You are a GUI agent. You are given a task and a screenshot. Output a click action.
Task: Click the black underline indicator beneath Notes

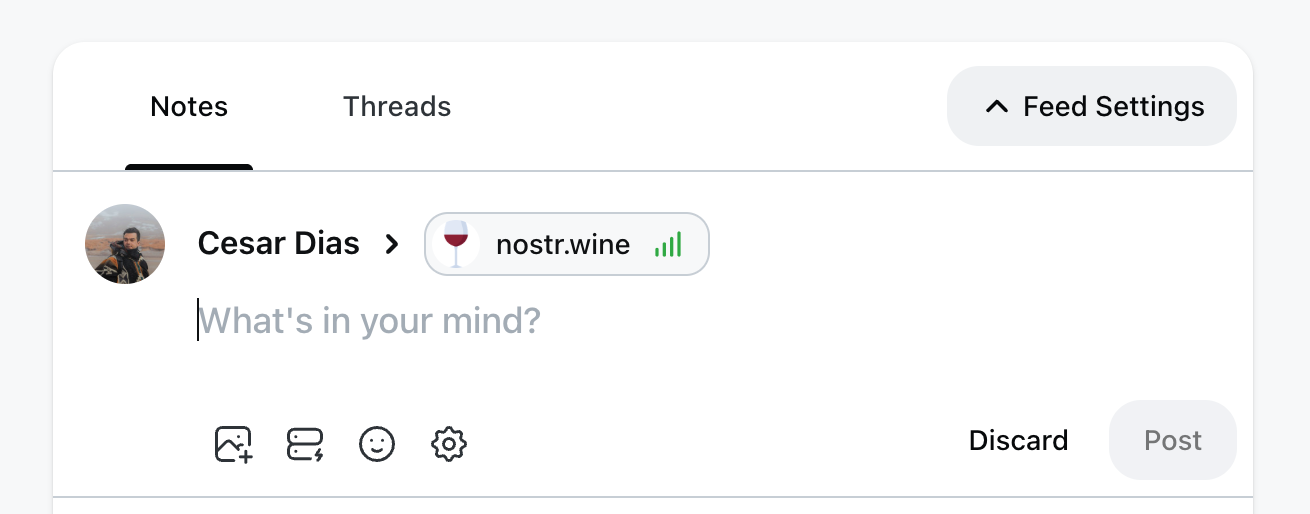click(x=189, y=167)
